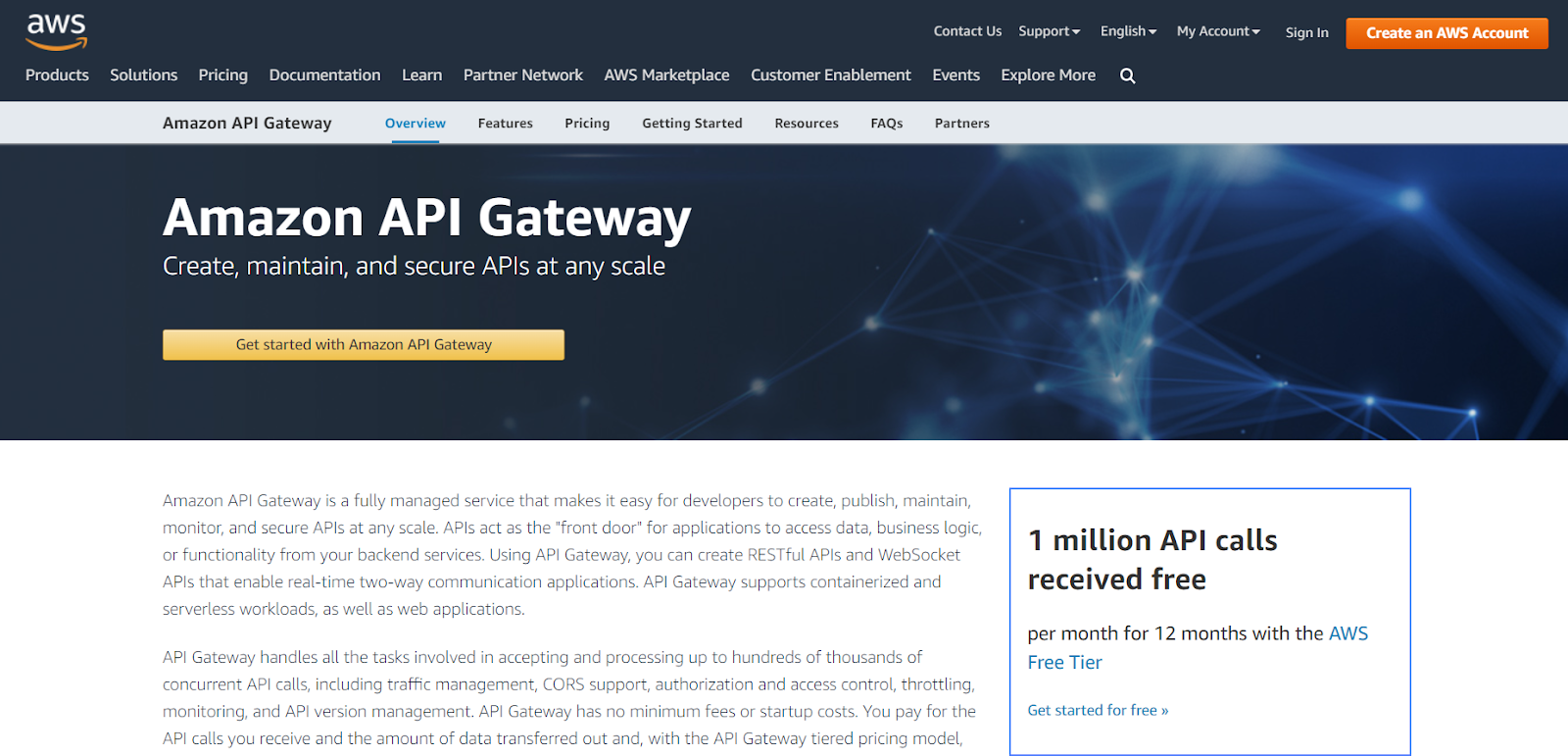Click the Amazon API Gateway subnav title
This screenshot has height=756, width=1568.
pos(247,124)
